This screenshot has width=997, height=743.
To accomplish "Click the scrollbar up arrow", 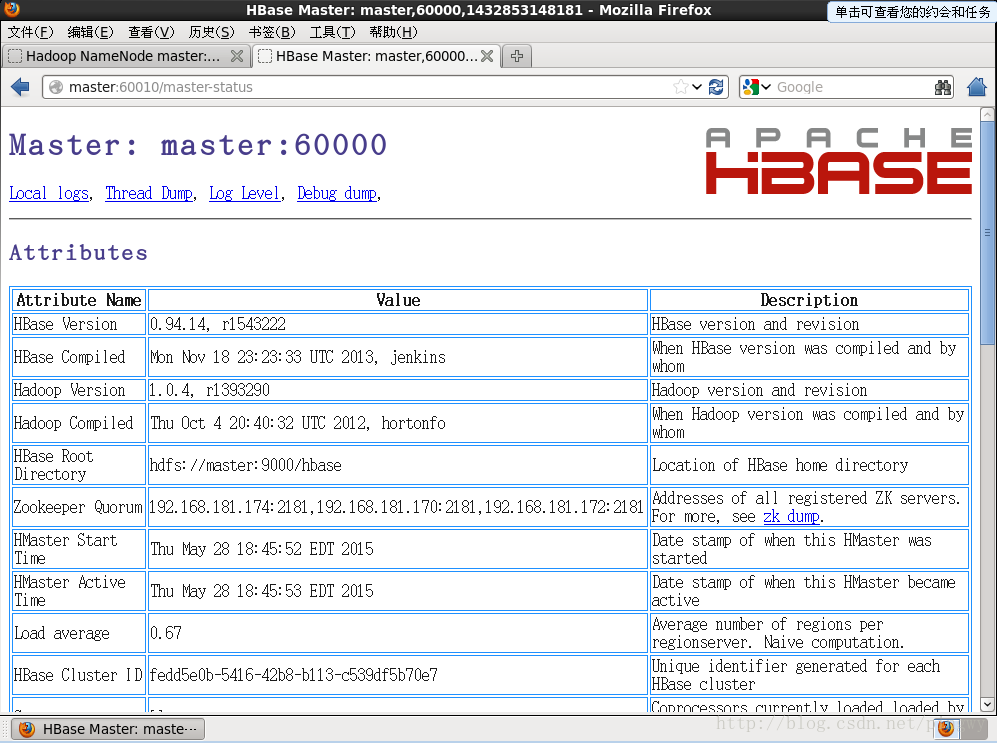I will [x=987, y=114].
